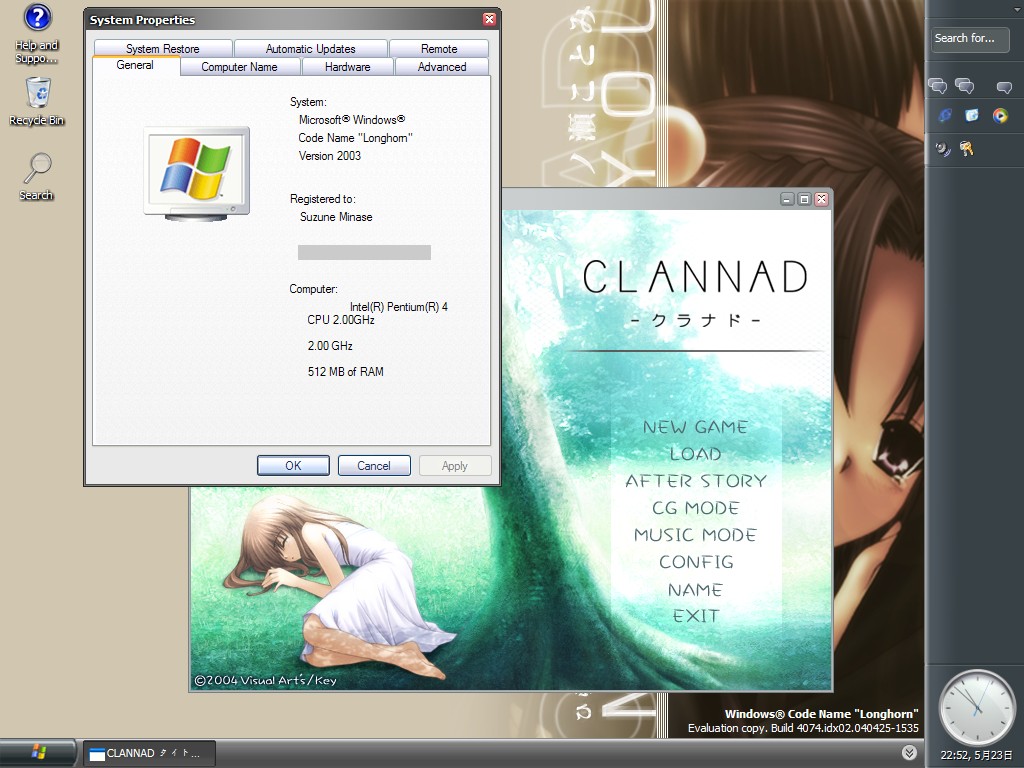The image size is (1024, 768).
Task: Select NEW GAME in the CLANNAD menu
Action: [x=695, y=426]
